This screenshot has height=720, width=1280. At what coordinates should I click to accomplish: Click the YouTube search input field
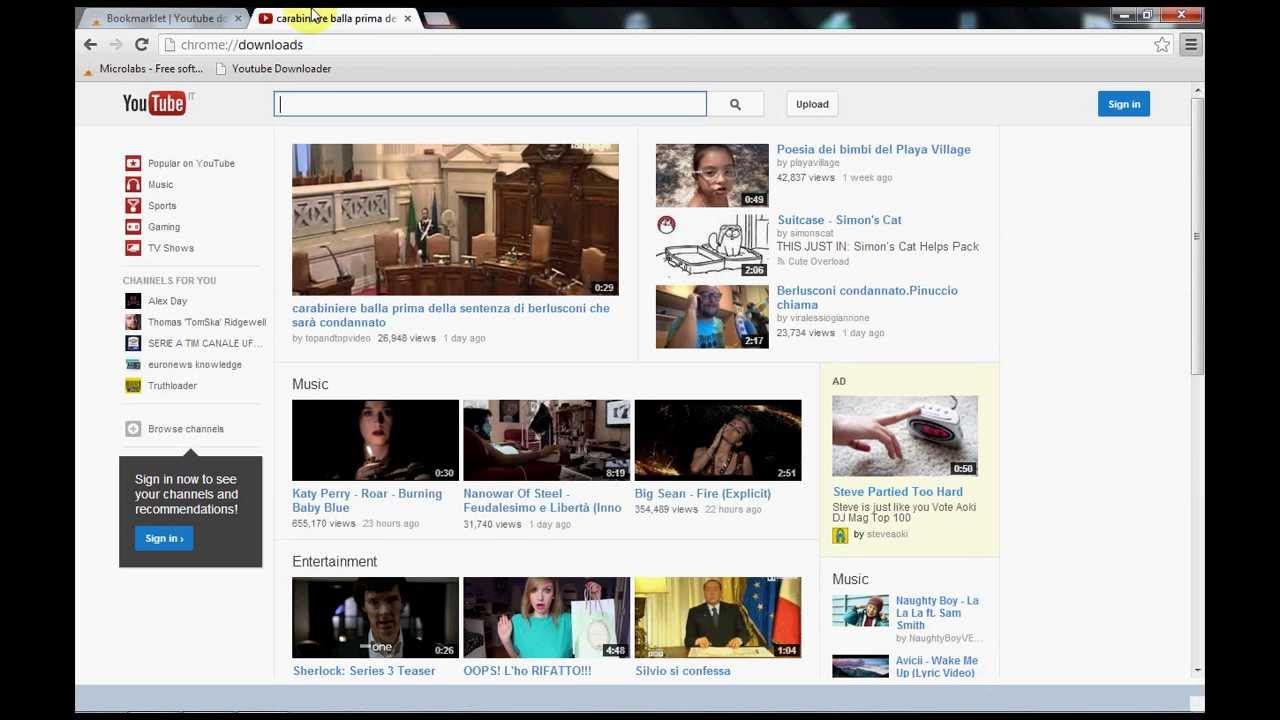click(490, 104)
